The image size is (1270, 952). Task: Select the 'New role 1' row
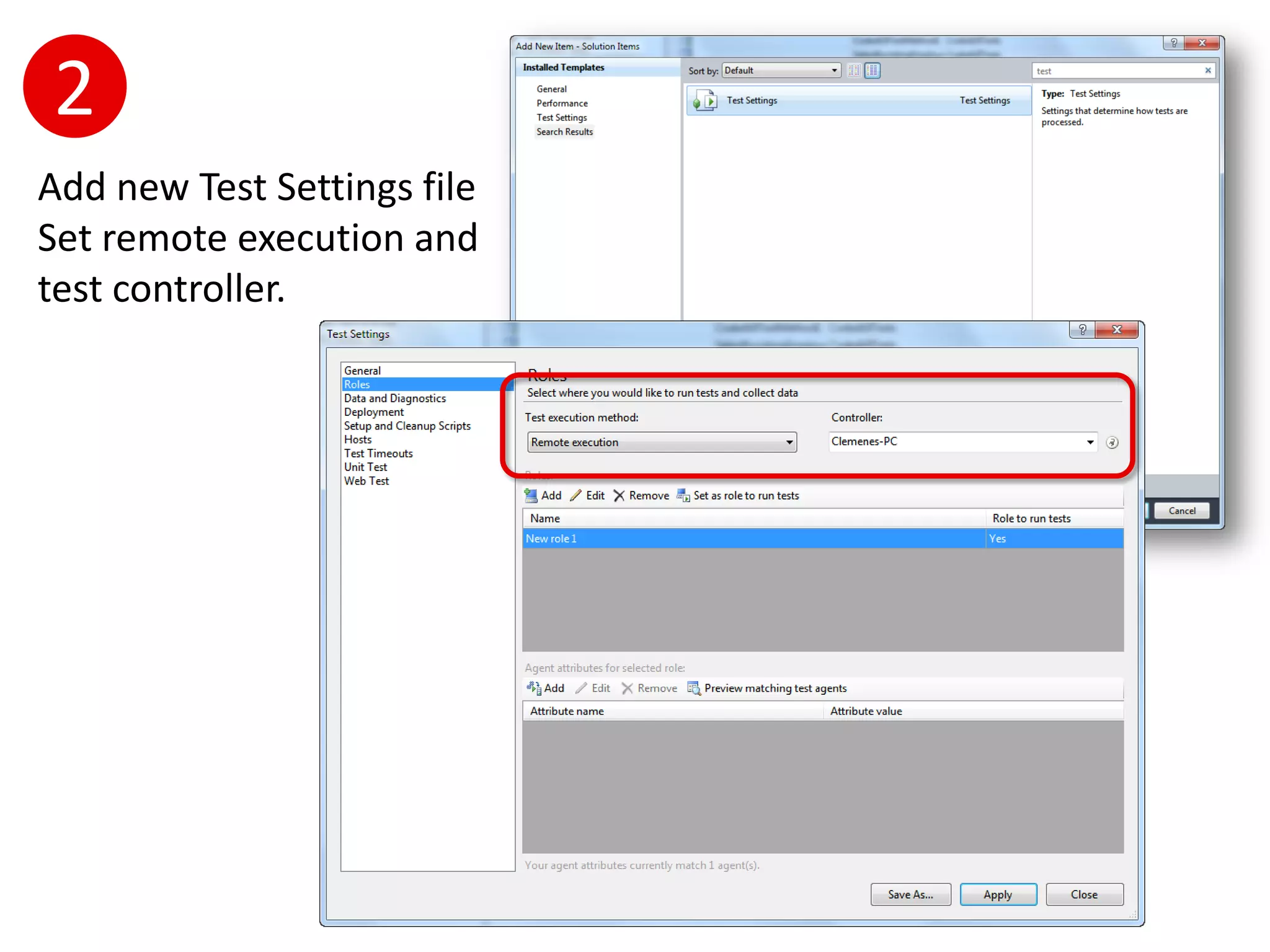822,539
